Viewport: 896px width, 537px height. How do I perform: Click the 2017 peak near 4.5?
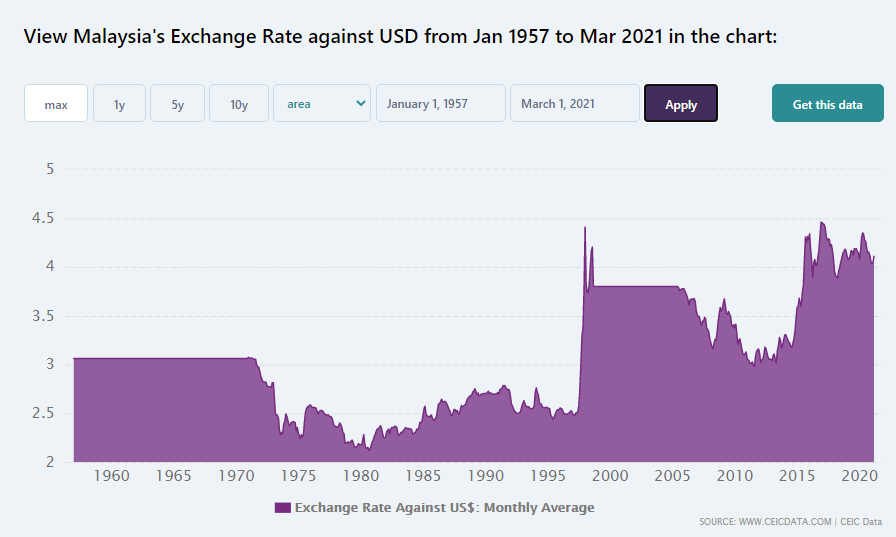tap(822, 223)
